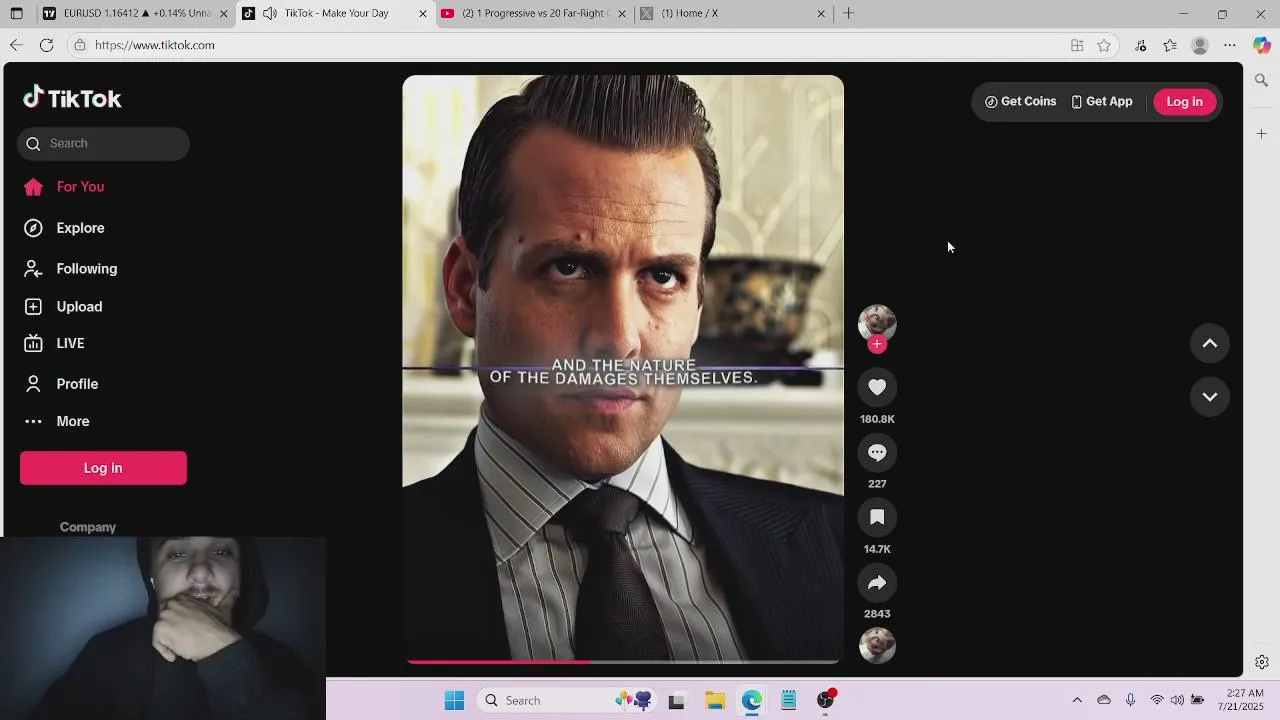
Task: Open Task View on taskbar
Action: point(676,701)
